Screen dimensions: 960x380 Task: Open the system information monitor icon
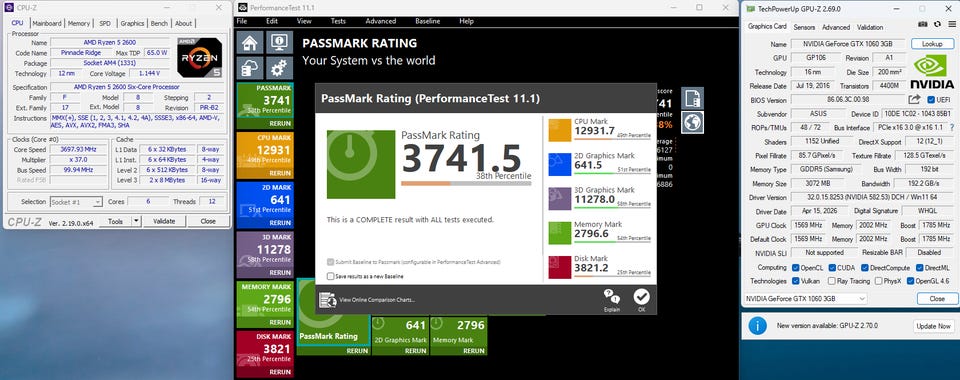279,43
